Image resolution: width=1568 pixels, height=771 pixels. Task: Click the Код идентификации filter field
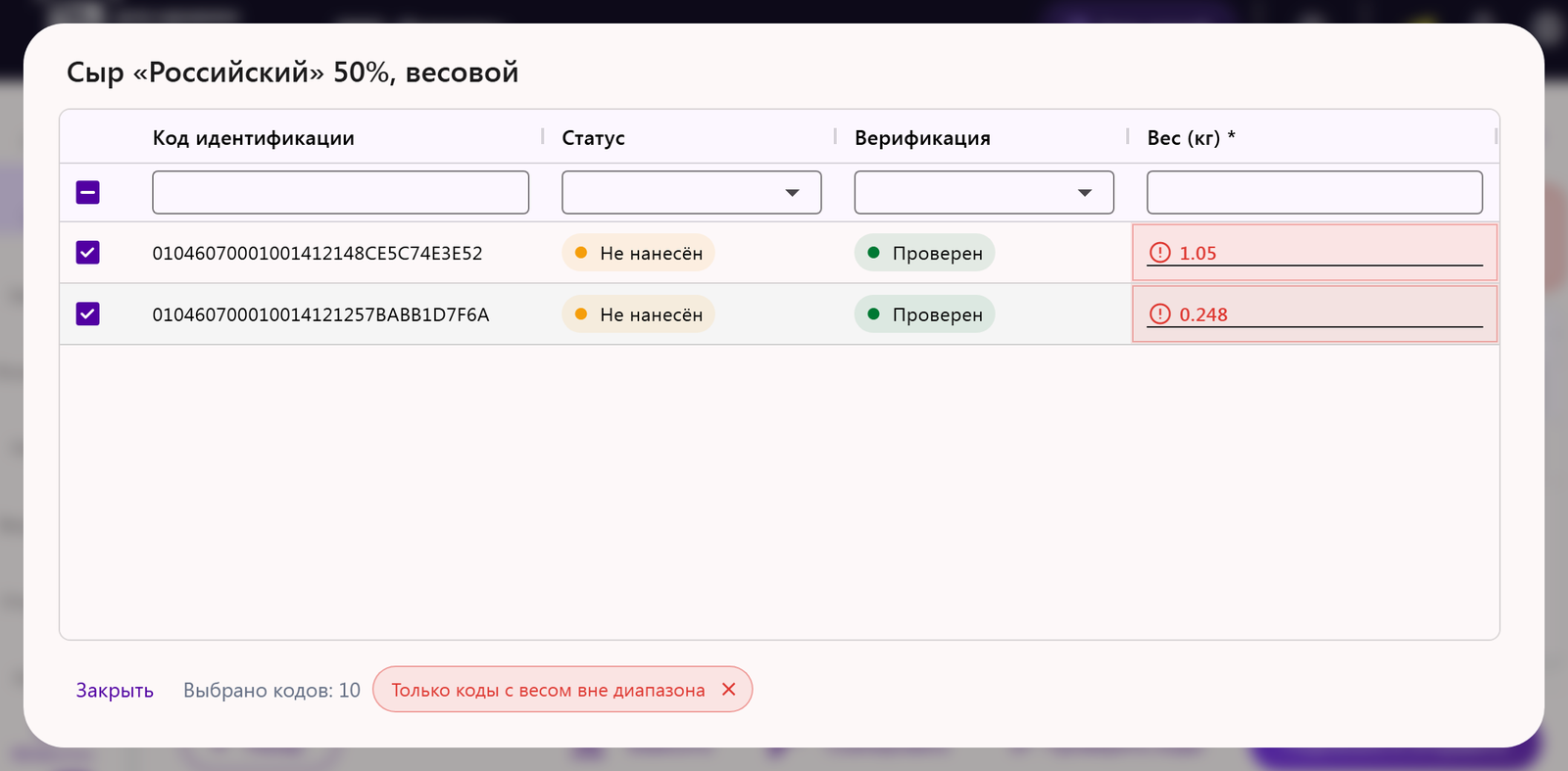340,192
